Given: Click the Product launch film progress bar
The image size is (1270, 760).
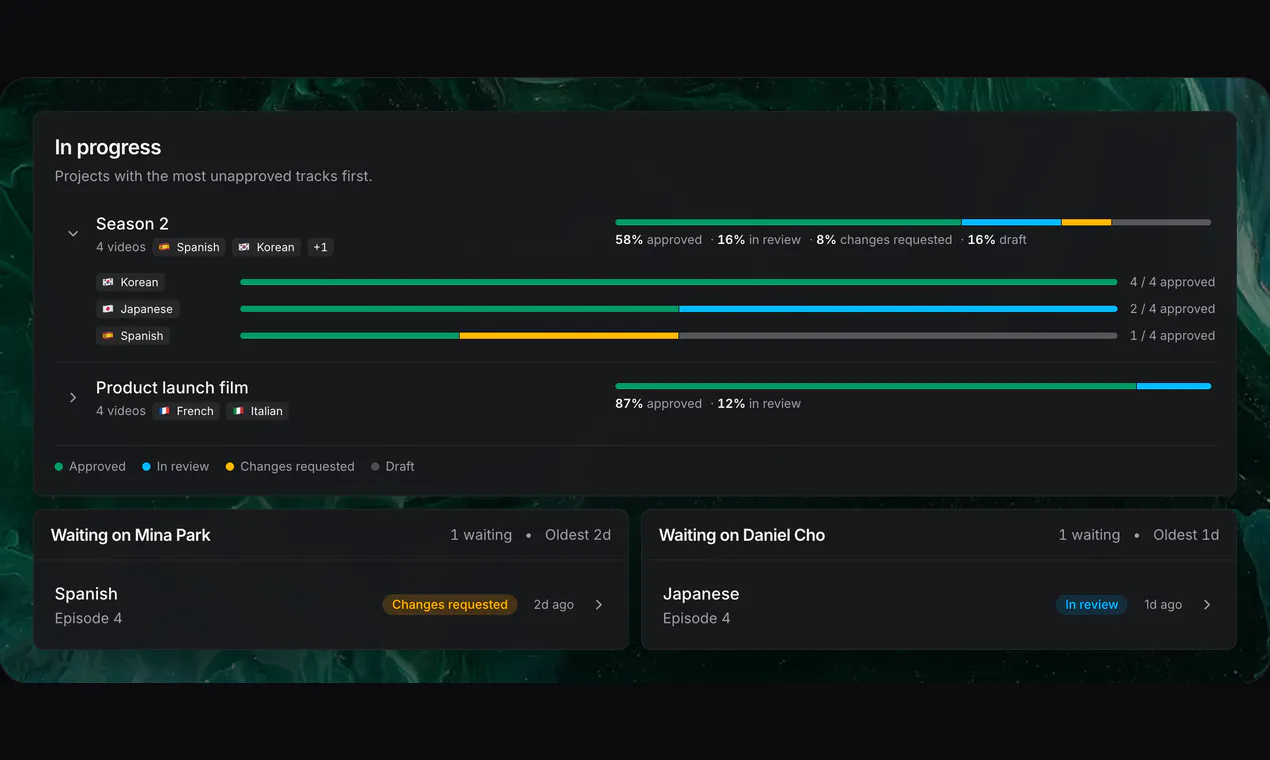Looking at the screenshot, I should click(x=913, y=386).
